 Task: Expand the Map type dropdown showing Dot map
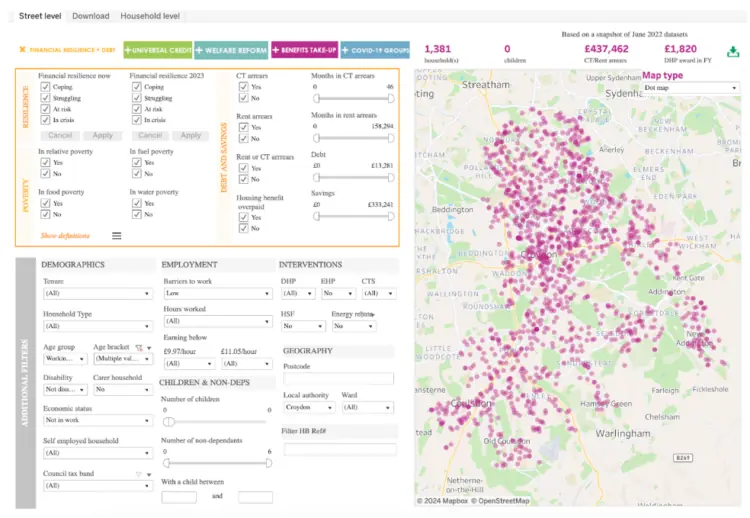tap(691, 88)
